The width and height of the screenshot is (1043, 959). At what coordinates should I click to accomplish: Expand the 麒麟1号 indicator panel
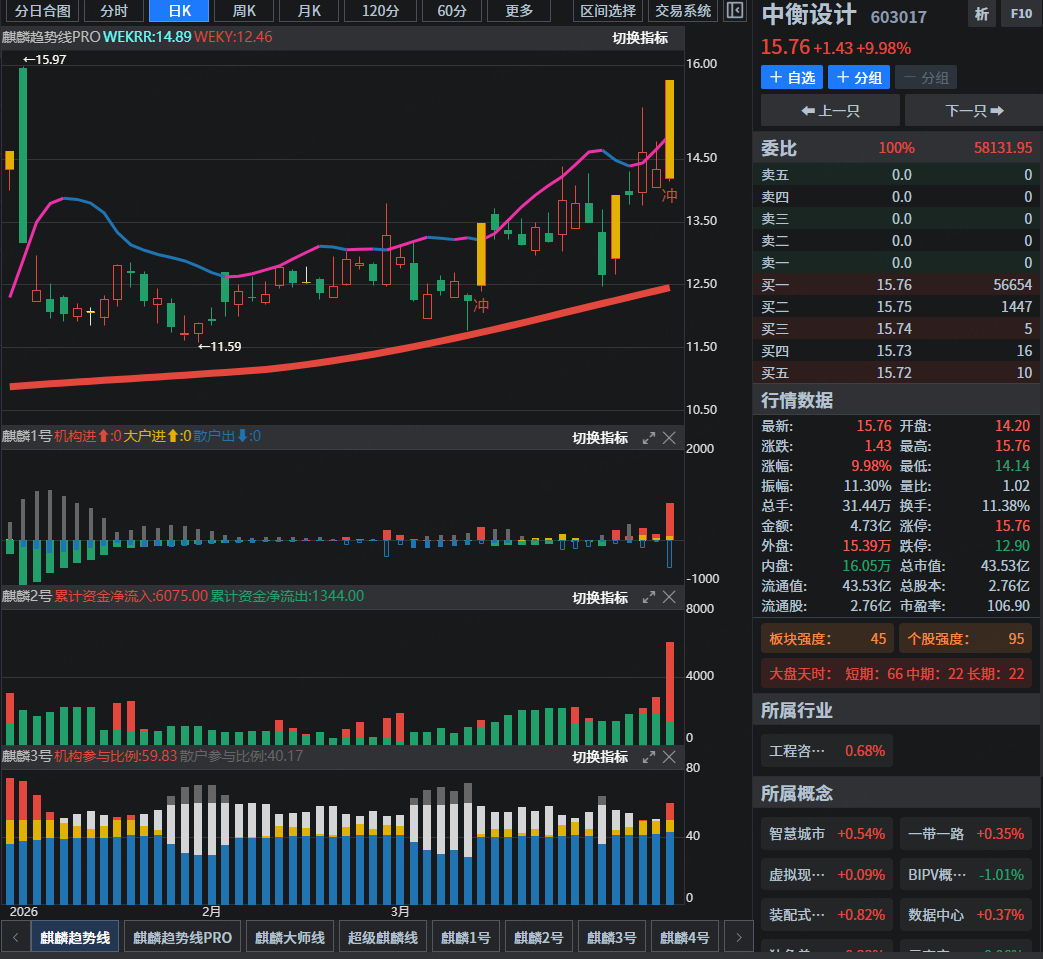(649, 438)
